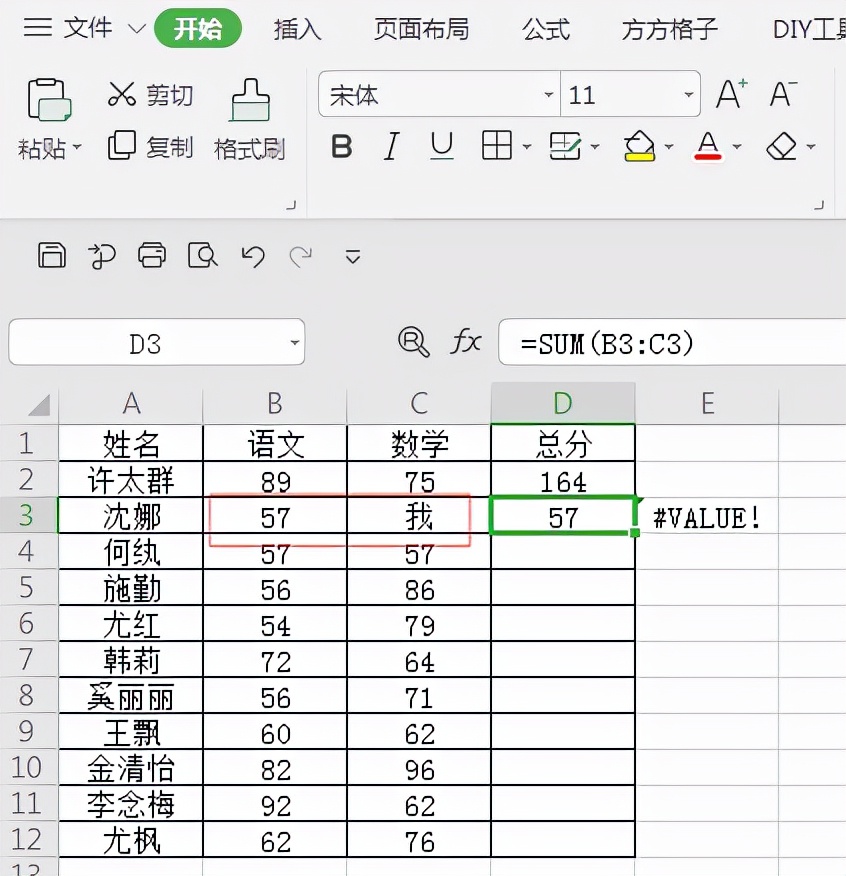Click the eraser clear icon

tap(781, 146)
